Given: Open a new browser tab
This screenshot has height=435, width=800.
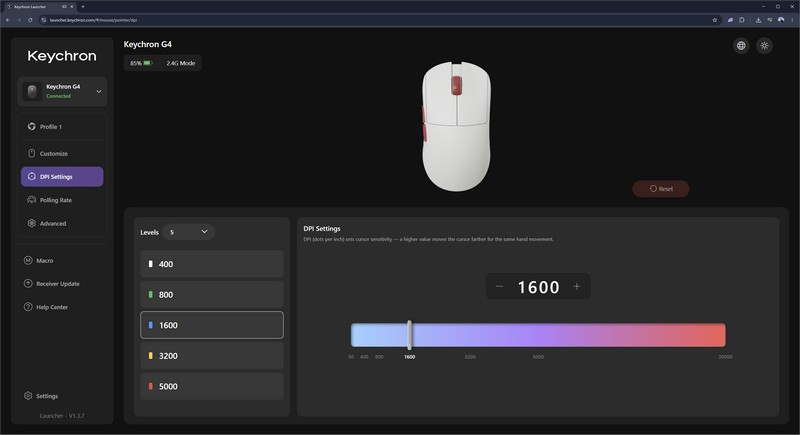Looking at the screenshot, I should click(x=83, y=7).
